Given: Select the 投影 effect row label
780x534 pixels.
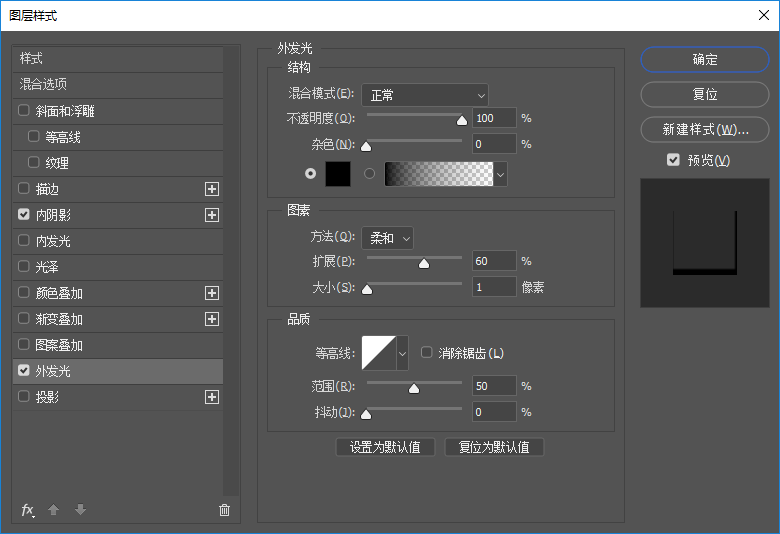Looking at the screenshot, I should 47,397.
